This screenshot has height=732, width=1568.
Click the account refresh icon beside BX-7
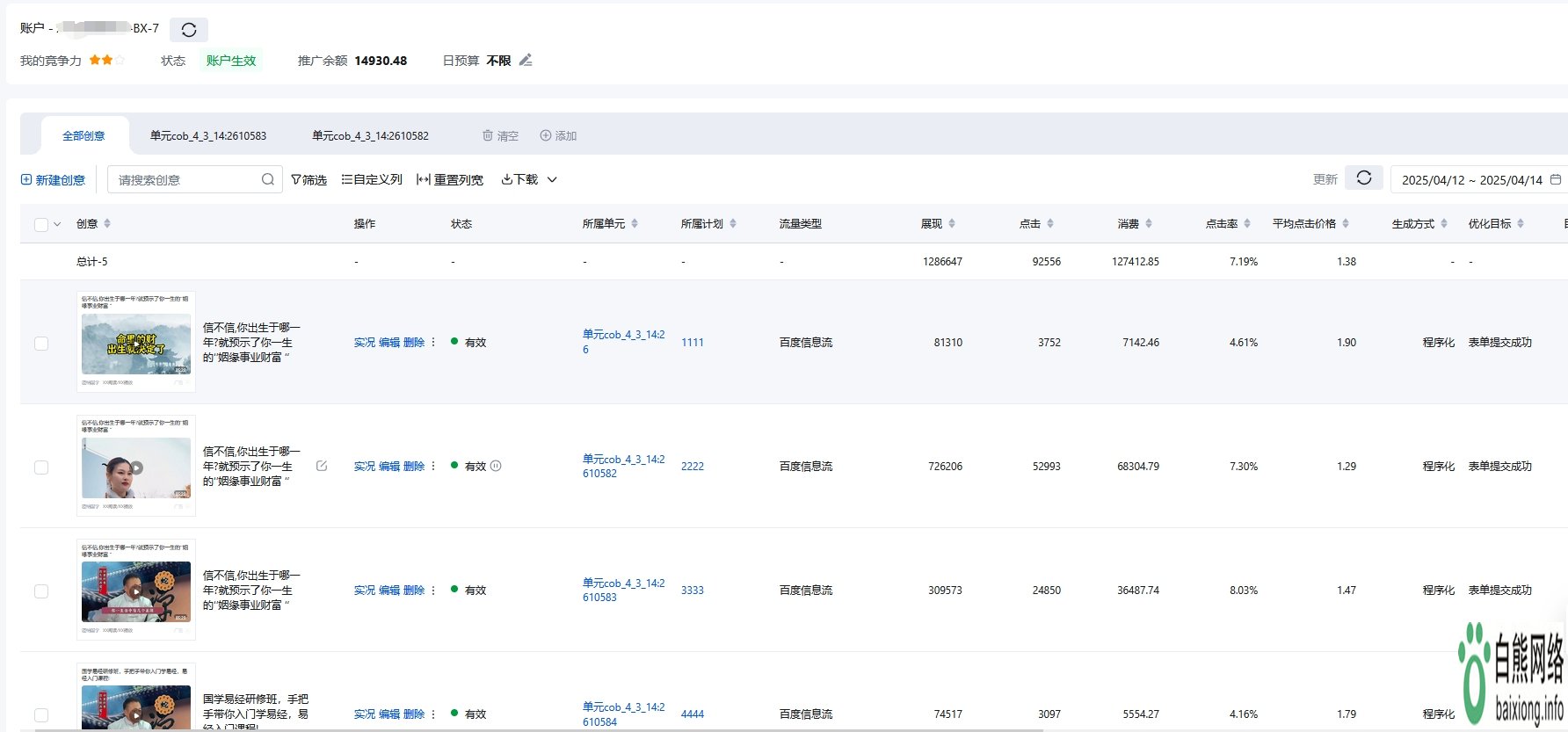click(188, 30)
